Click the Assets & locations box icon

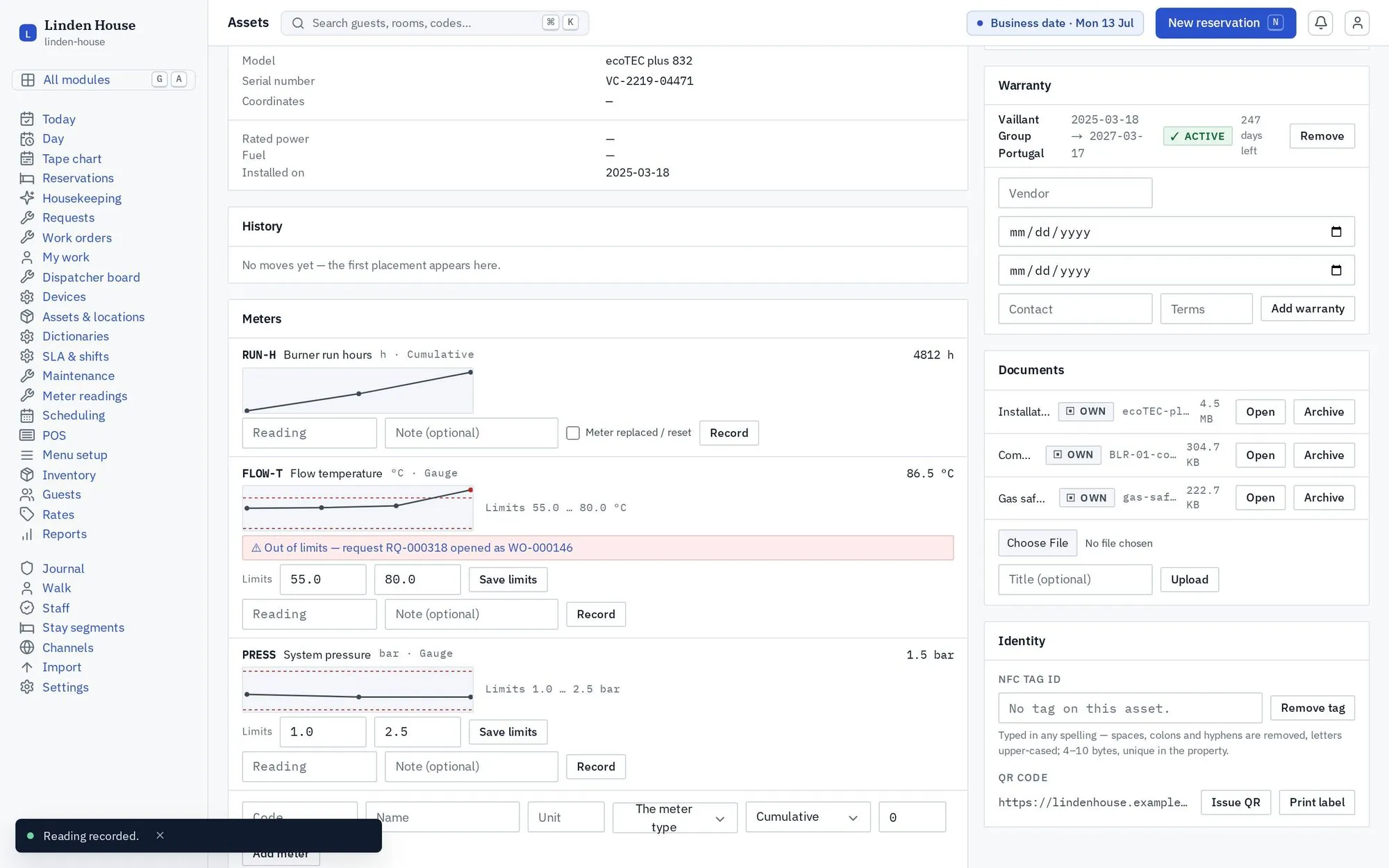point(27,317)
